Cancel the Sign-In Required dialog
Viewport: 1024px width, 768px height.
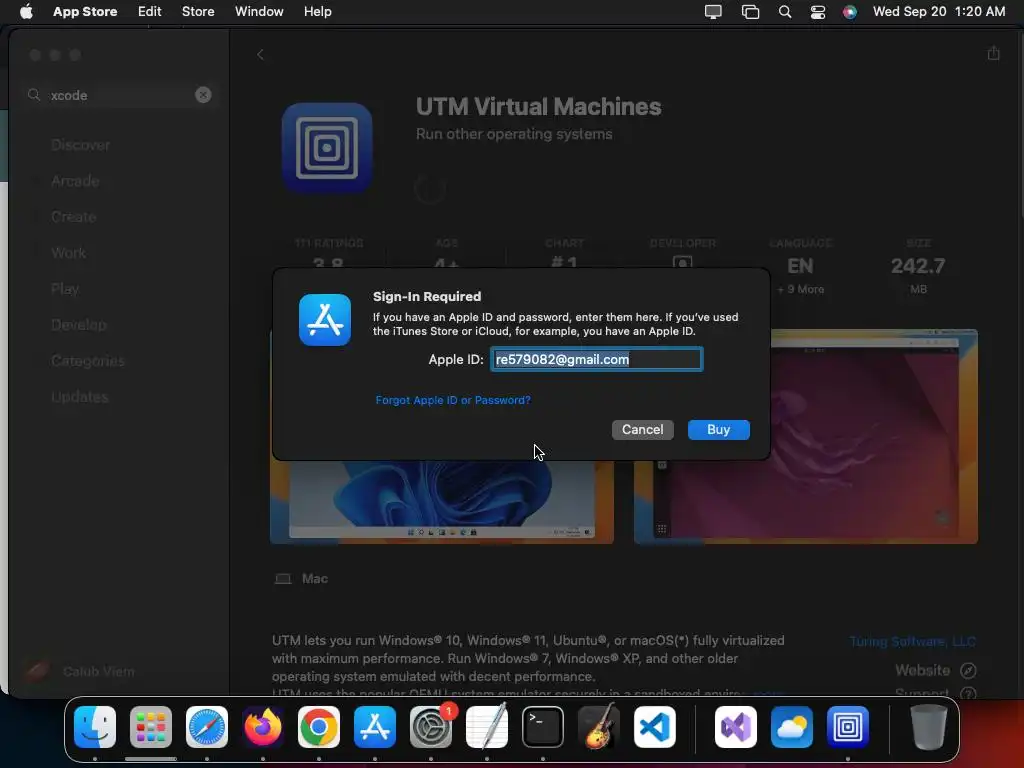643,430
